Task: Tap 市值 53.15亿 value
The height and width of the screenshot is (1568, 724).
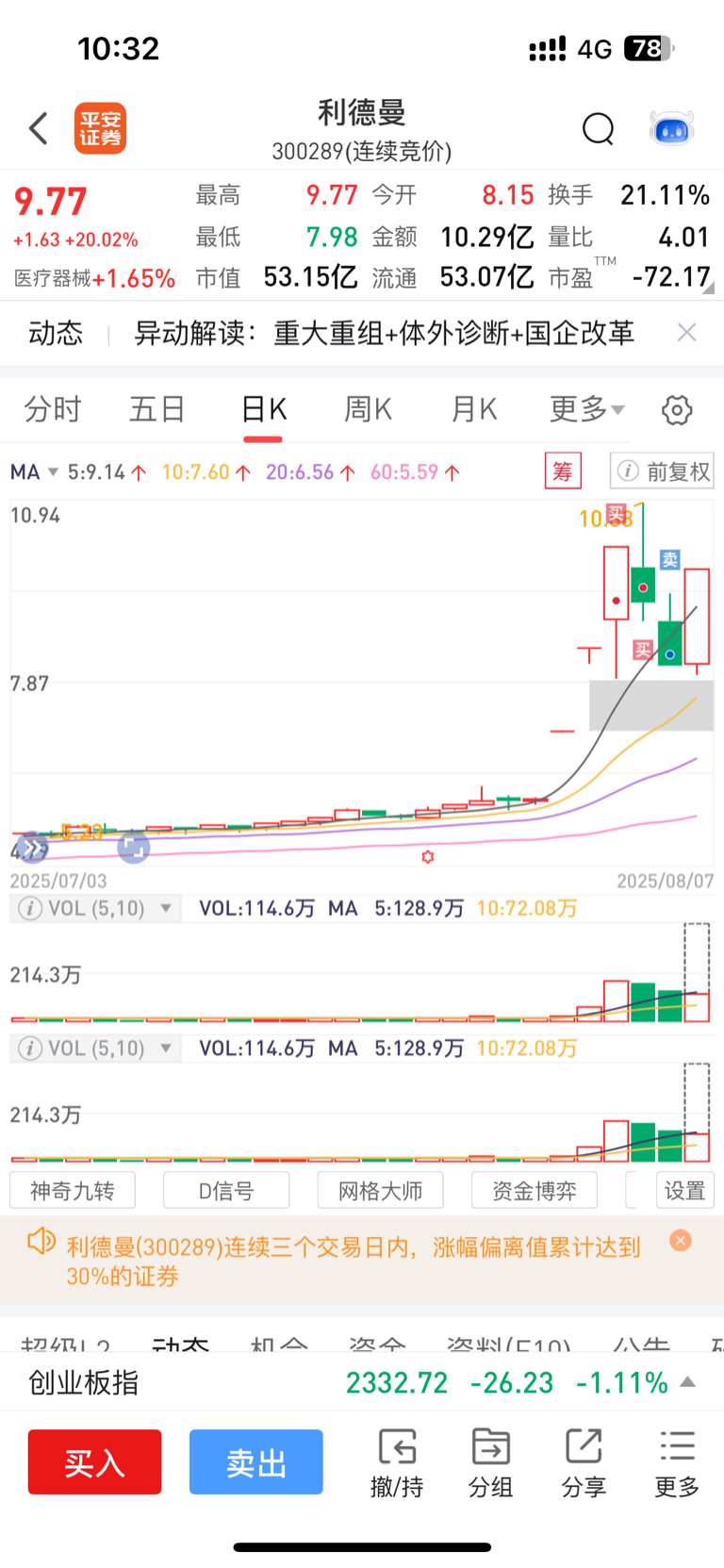Action: click(310, 277)
